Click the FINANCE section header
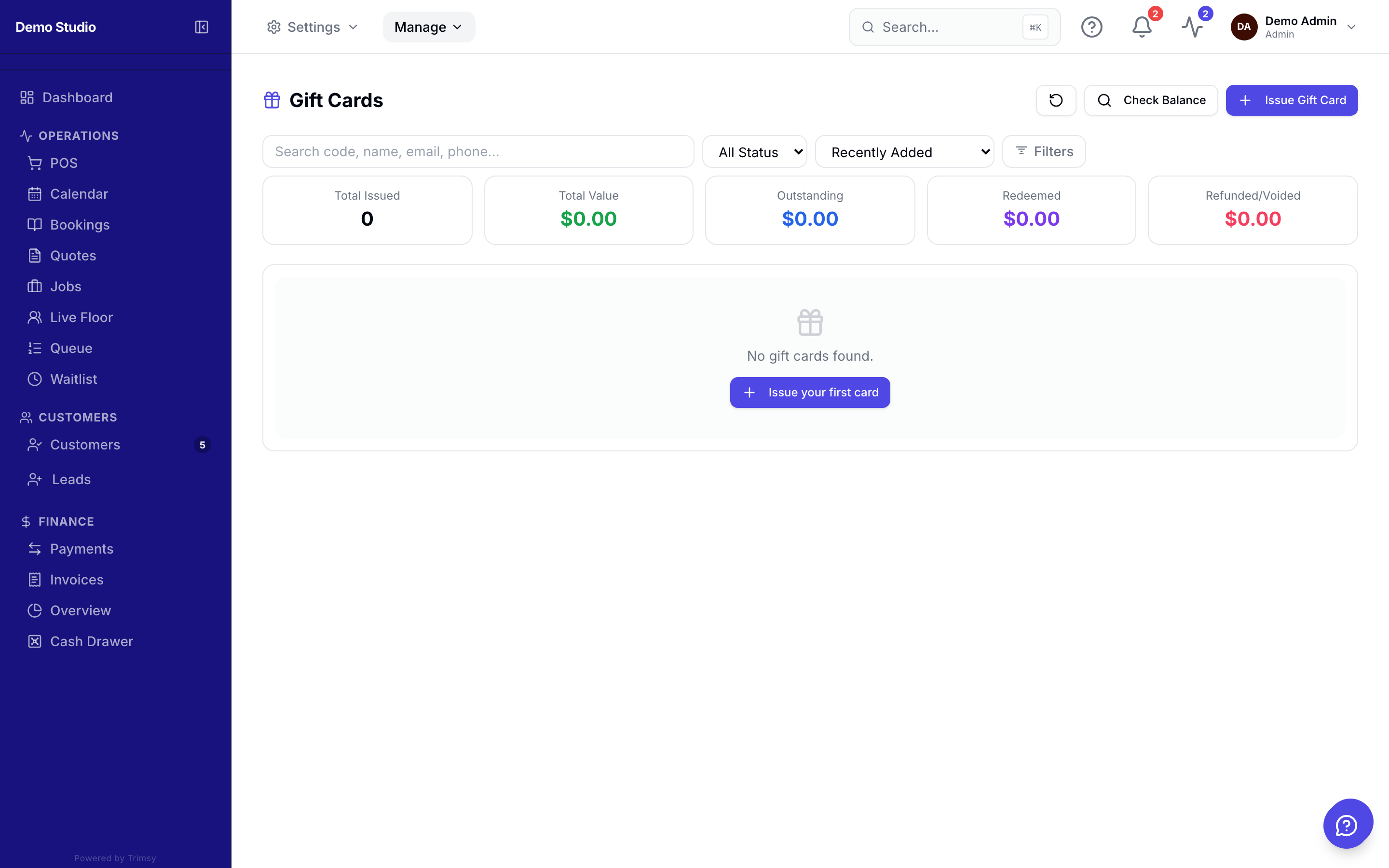Screen dimensions: 1389x868 pos(57,522)
